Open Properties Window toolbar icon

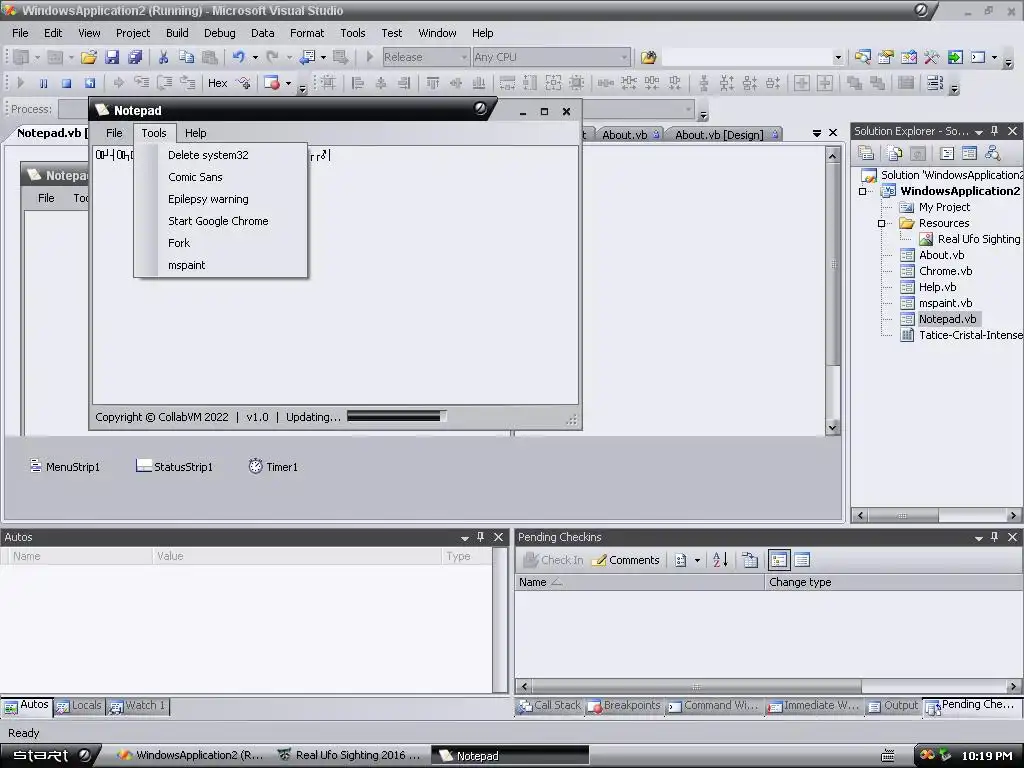point(886,57)
